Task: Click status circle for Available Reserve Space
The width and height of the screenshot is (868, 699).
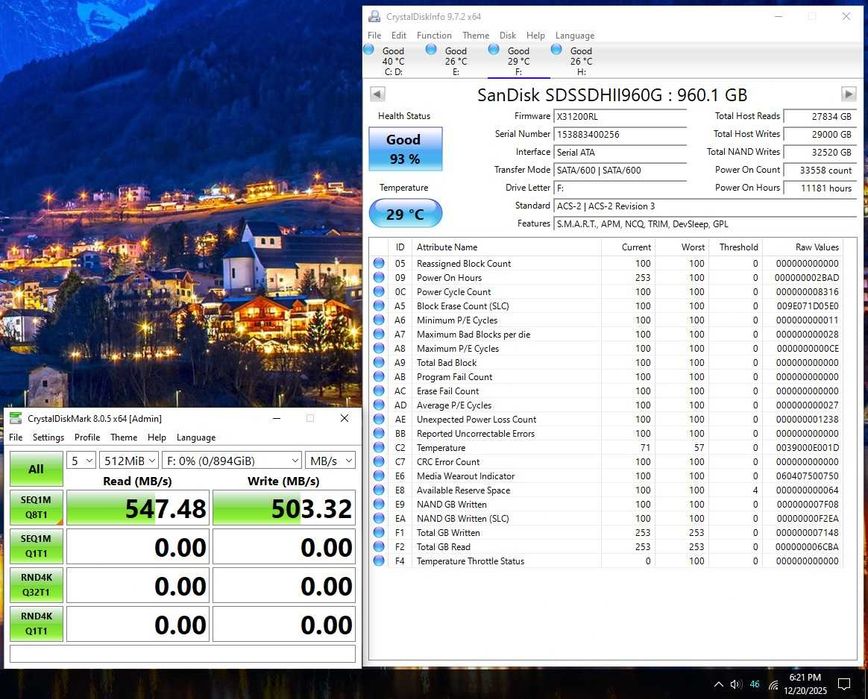Action: coord(379,490)
